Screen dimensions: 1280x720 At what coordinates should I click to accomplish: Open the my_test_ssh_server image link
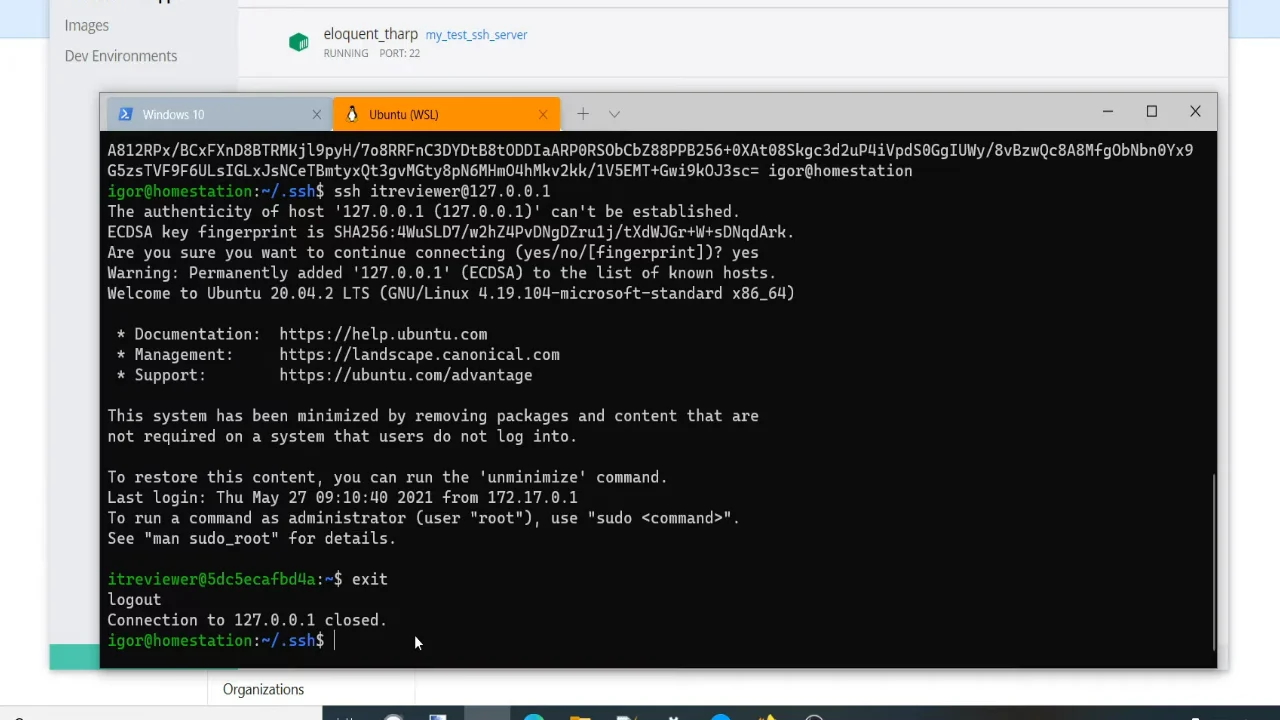pyautogui.click(x=476, y=35)
